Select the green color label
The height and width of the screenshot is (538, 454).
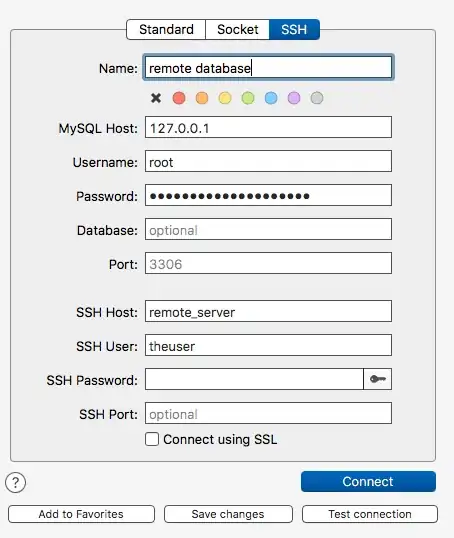(x=248, y=98)
